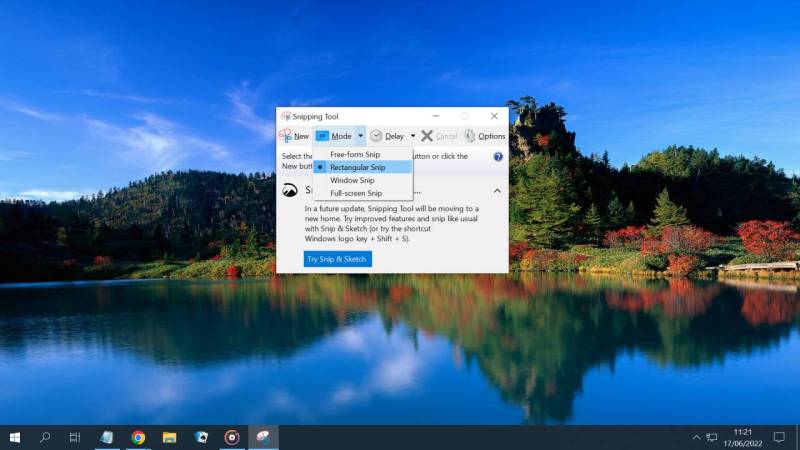Image resolution: width=800 pixels, height=450 pixels.
Task: Click the Try Snip & Sketch button
Action: point(338,259)
